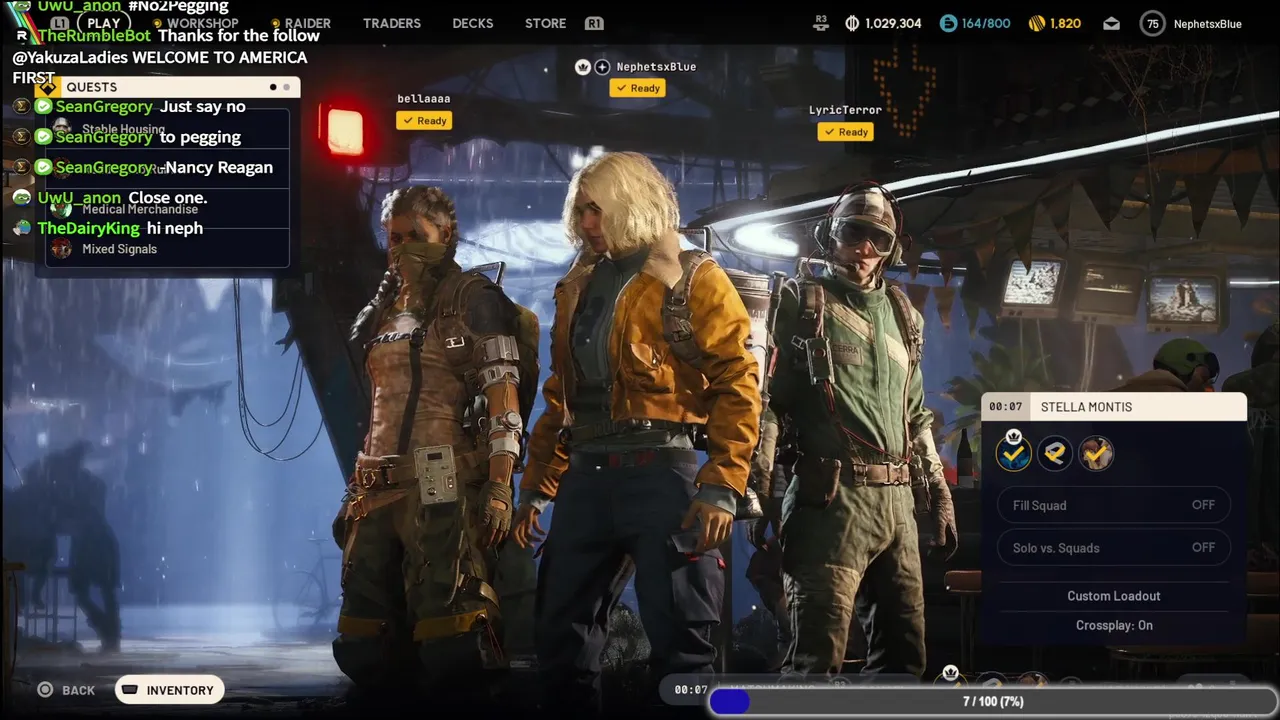Click the touchpad icon on INVENTORY button

(x=130, y=689)
